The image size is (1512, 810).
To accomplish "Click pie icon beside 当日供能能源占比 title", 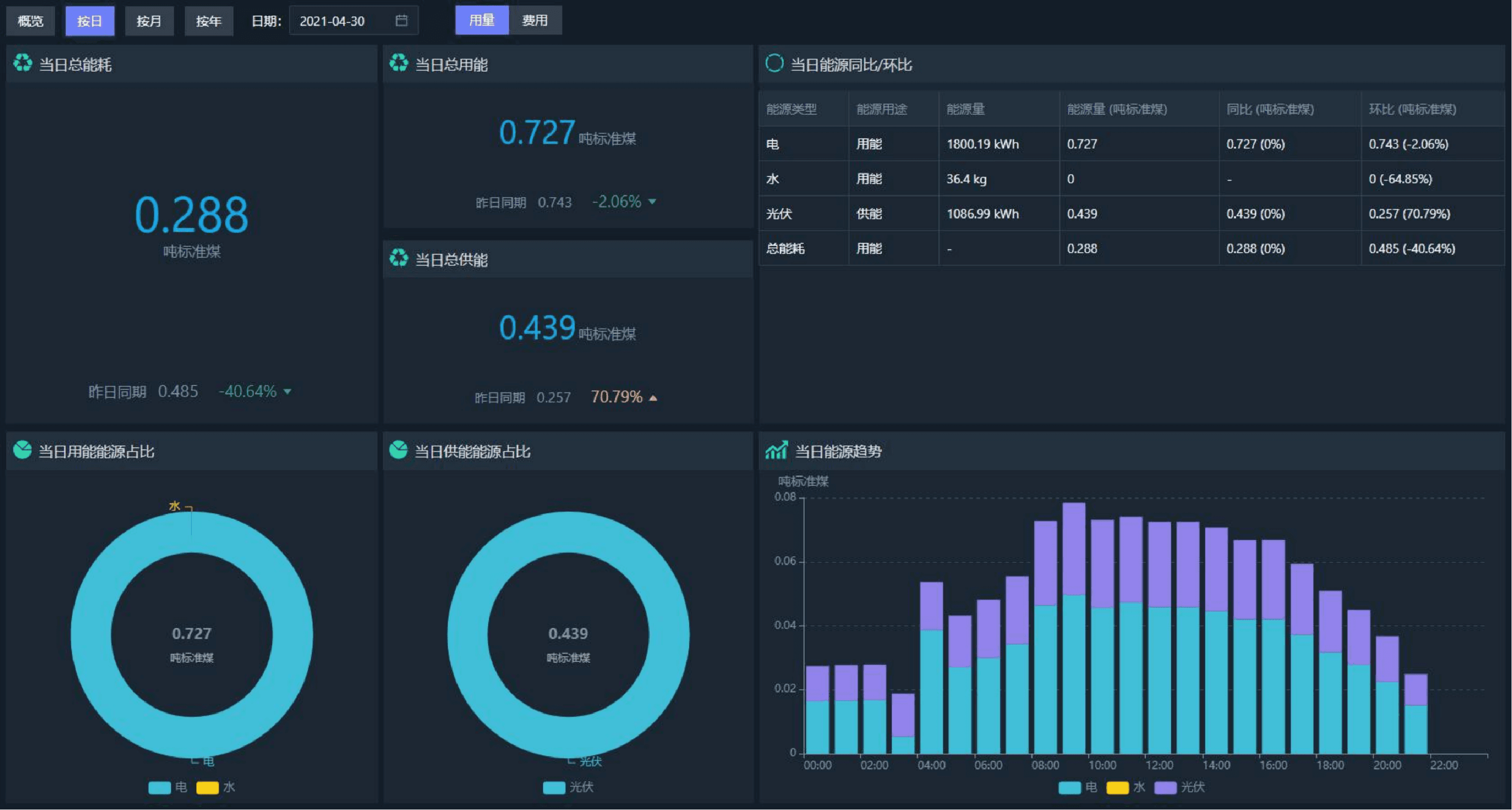I will pos(398,450).
